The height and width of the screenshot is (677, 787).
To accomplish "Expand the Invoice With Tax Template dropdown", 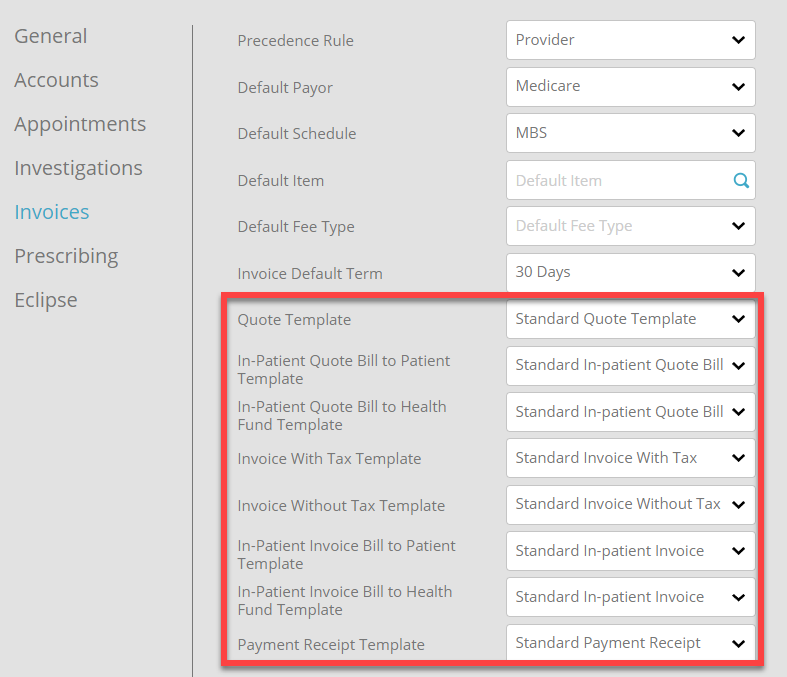I will (x=630, y=458).
